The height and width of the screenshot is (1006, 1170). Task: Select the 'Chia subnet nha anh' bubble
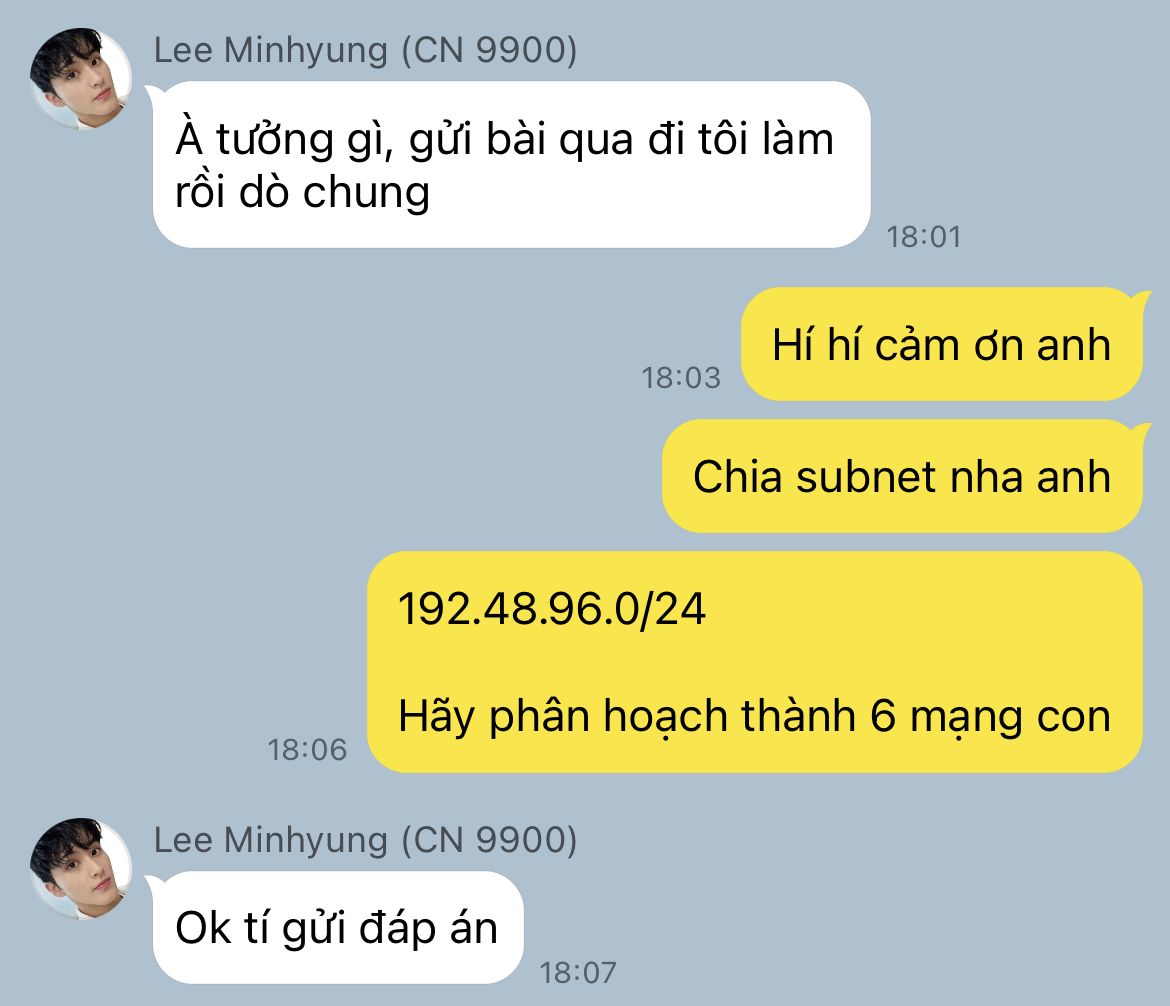coord(903,476)
